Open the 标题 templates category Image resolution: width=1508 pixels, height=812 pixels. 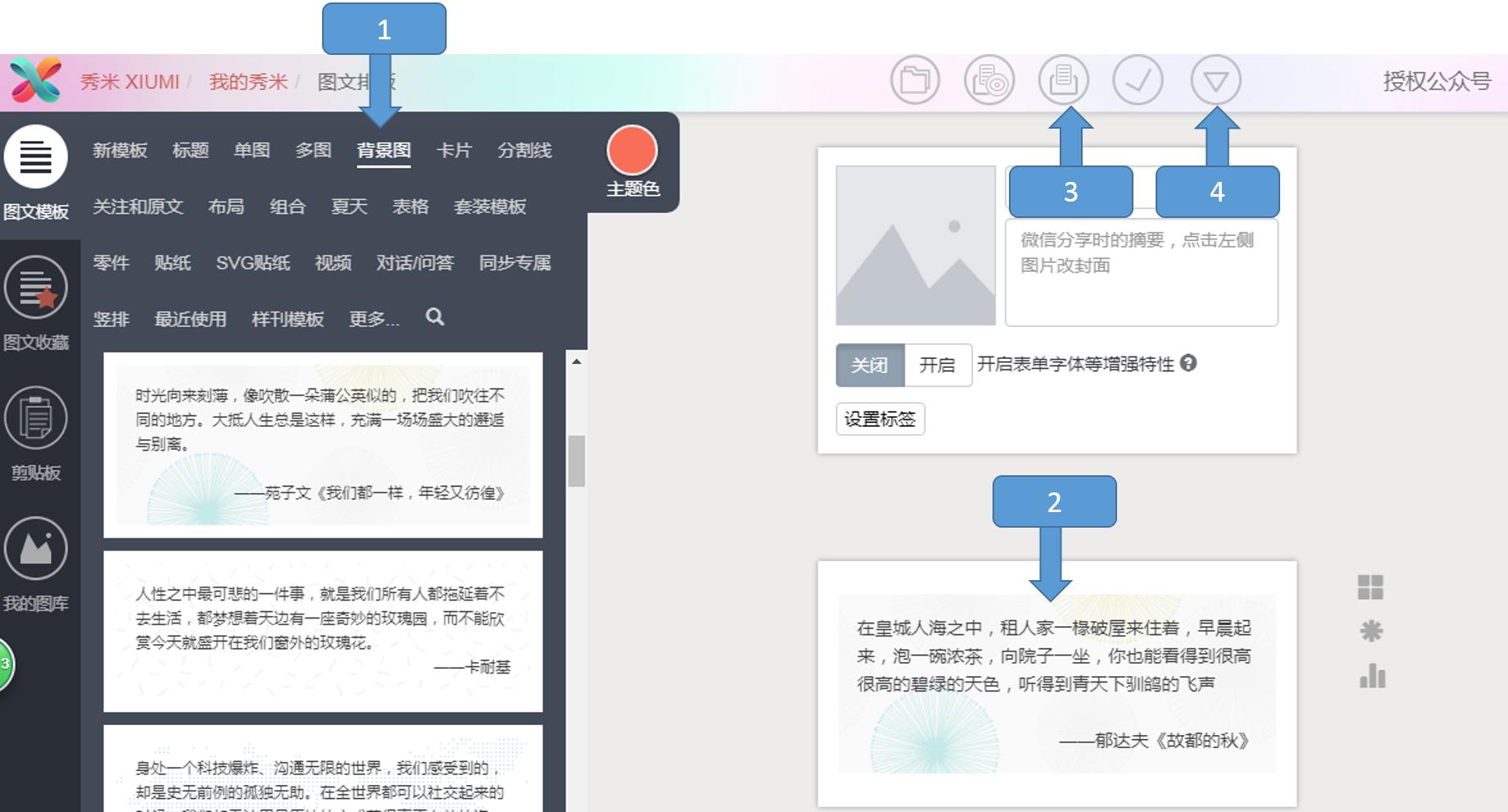[191, 151]
